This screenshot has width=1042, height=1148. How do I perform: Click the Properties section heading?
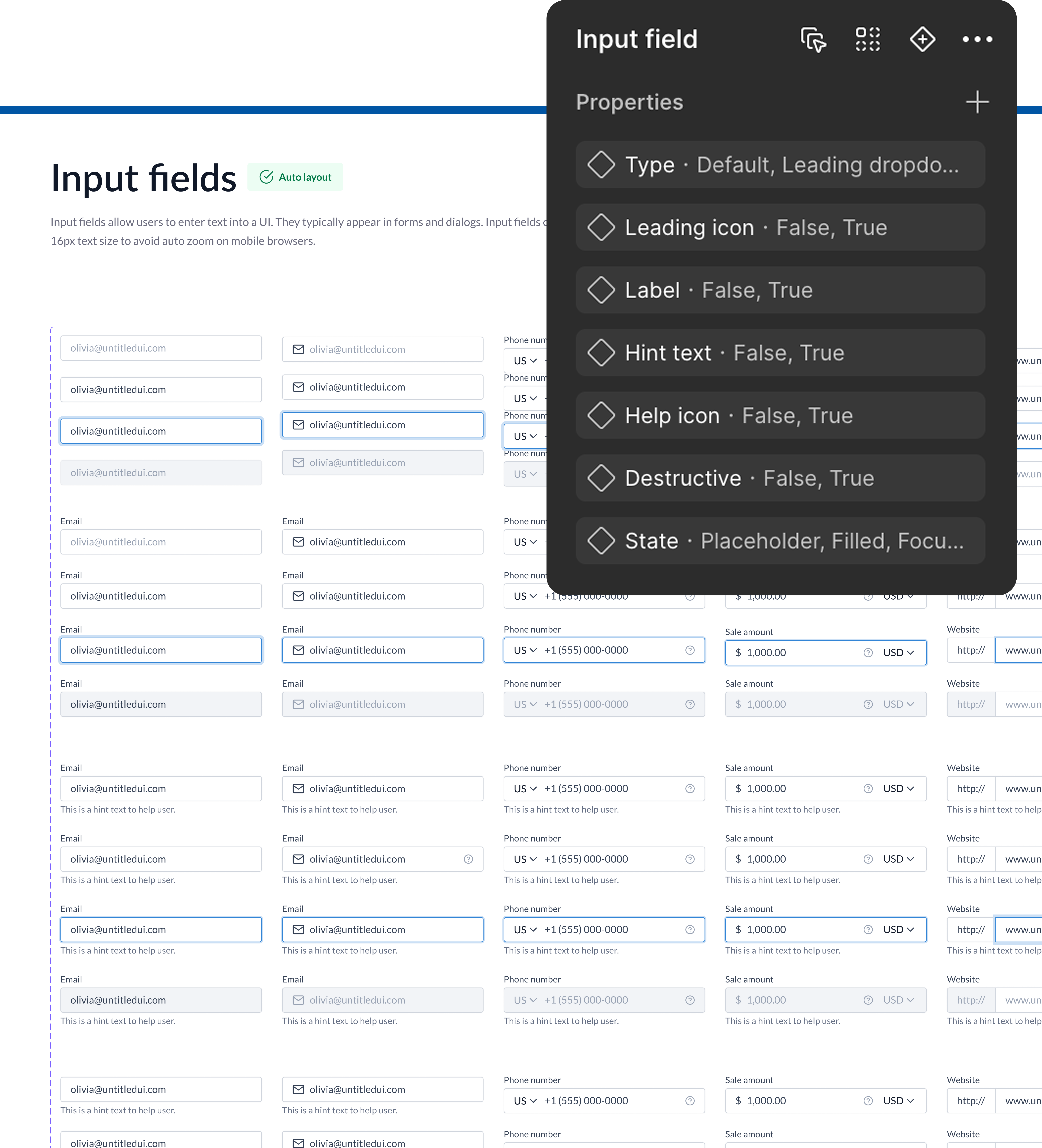tap(630, 103)
